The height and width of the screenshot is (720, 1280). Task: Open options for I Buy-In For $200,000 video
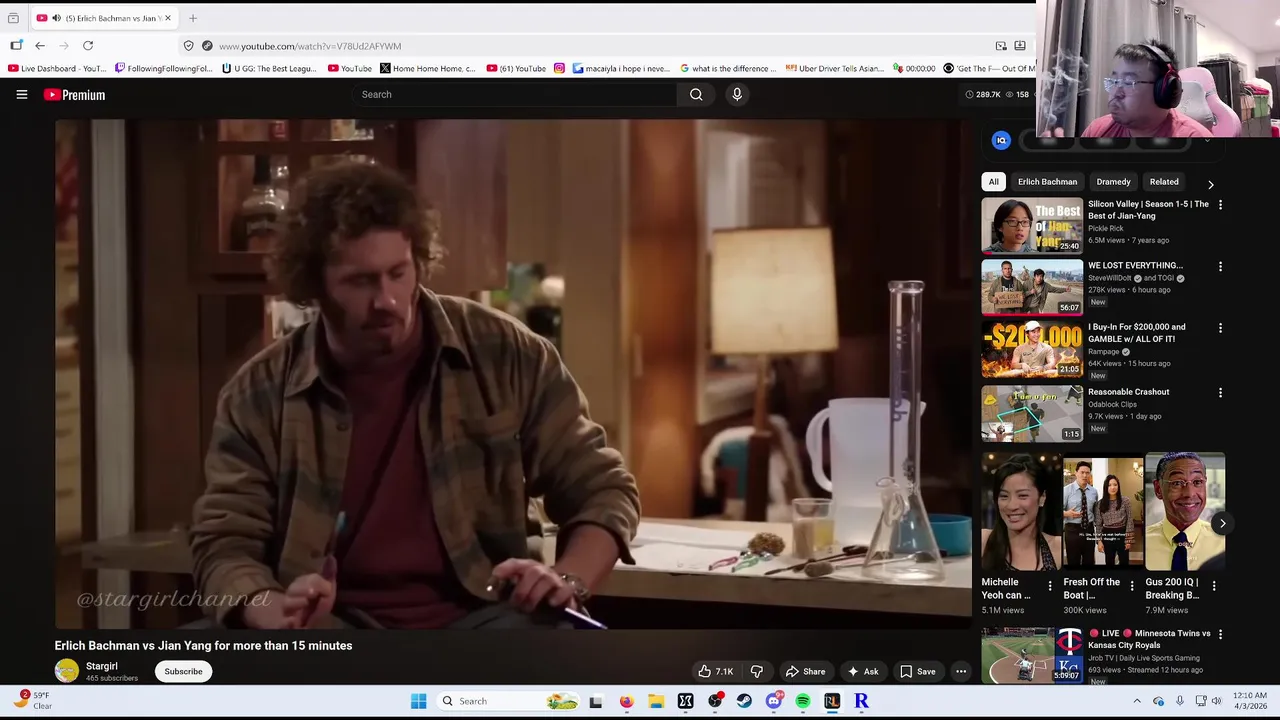click(x=1220, y=328)
